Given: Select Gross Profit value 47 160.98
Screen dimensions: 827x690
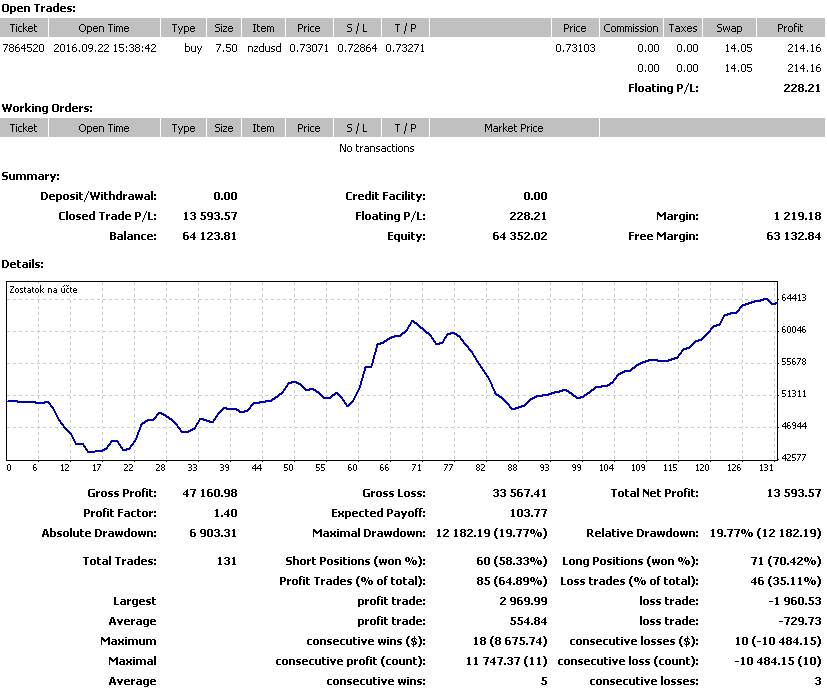Looking at the screenshot, I should click(210, 493).
